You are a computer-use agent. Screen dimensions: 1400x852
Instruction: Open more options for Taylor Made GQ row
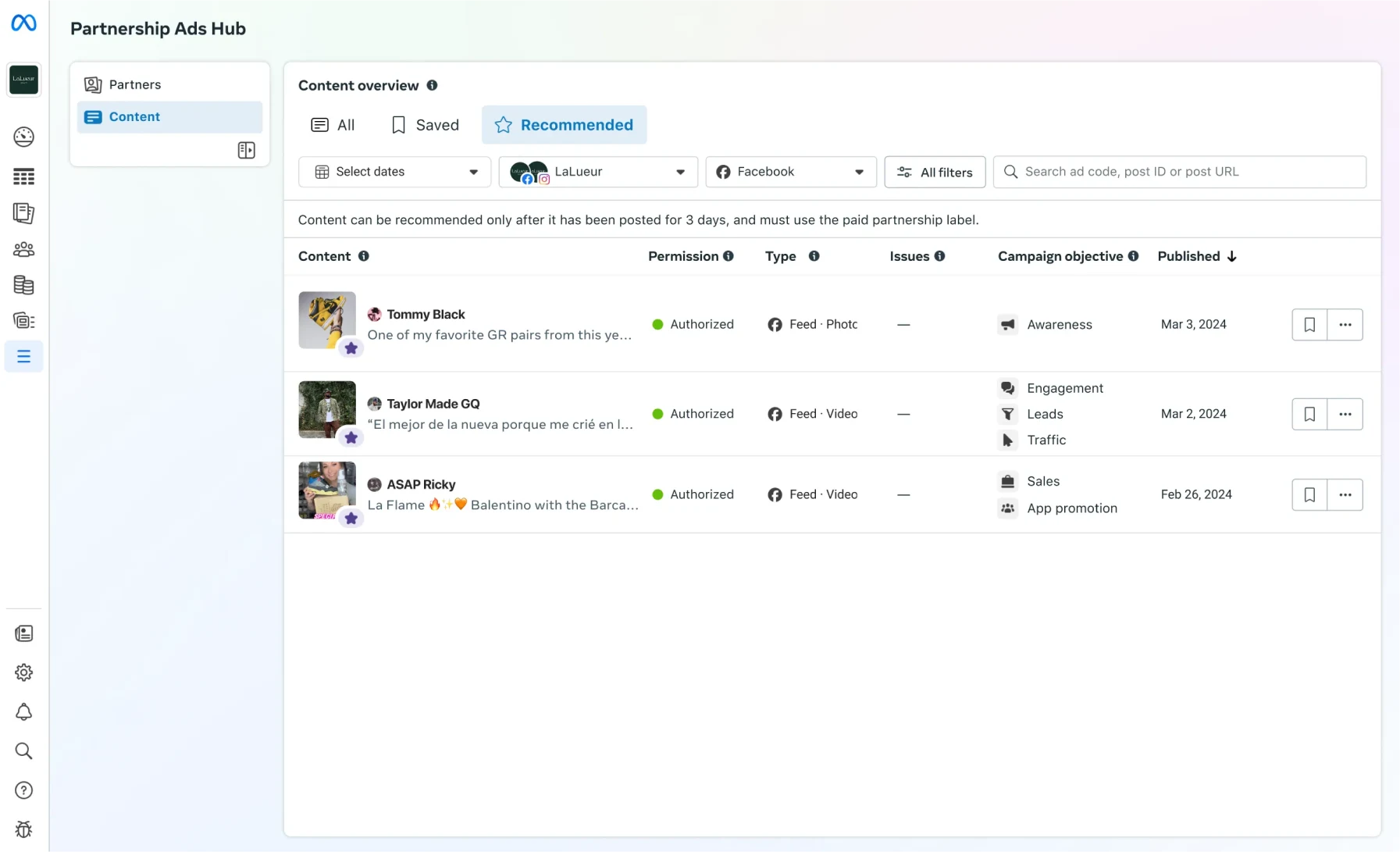tap(1345, 414)
